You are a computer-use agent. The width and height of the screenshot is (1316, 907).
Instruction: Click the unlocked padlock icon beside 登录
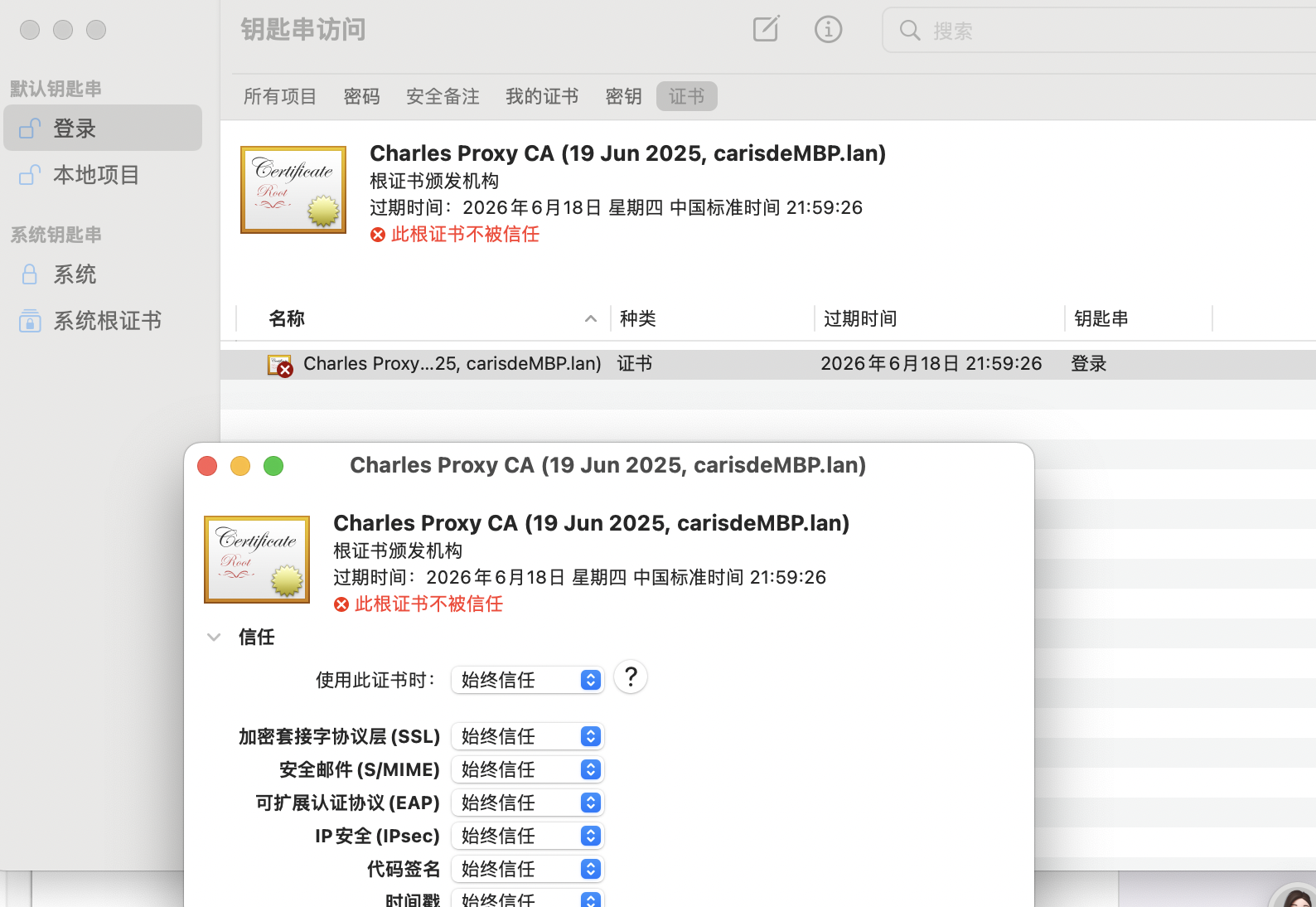pyautogui.click(x=30, y=128)
